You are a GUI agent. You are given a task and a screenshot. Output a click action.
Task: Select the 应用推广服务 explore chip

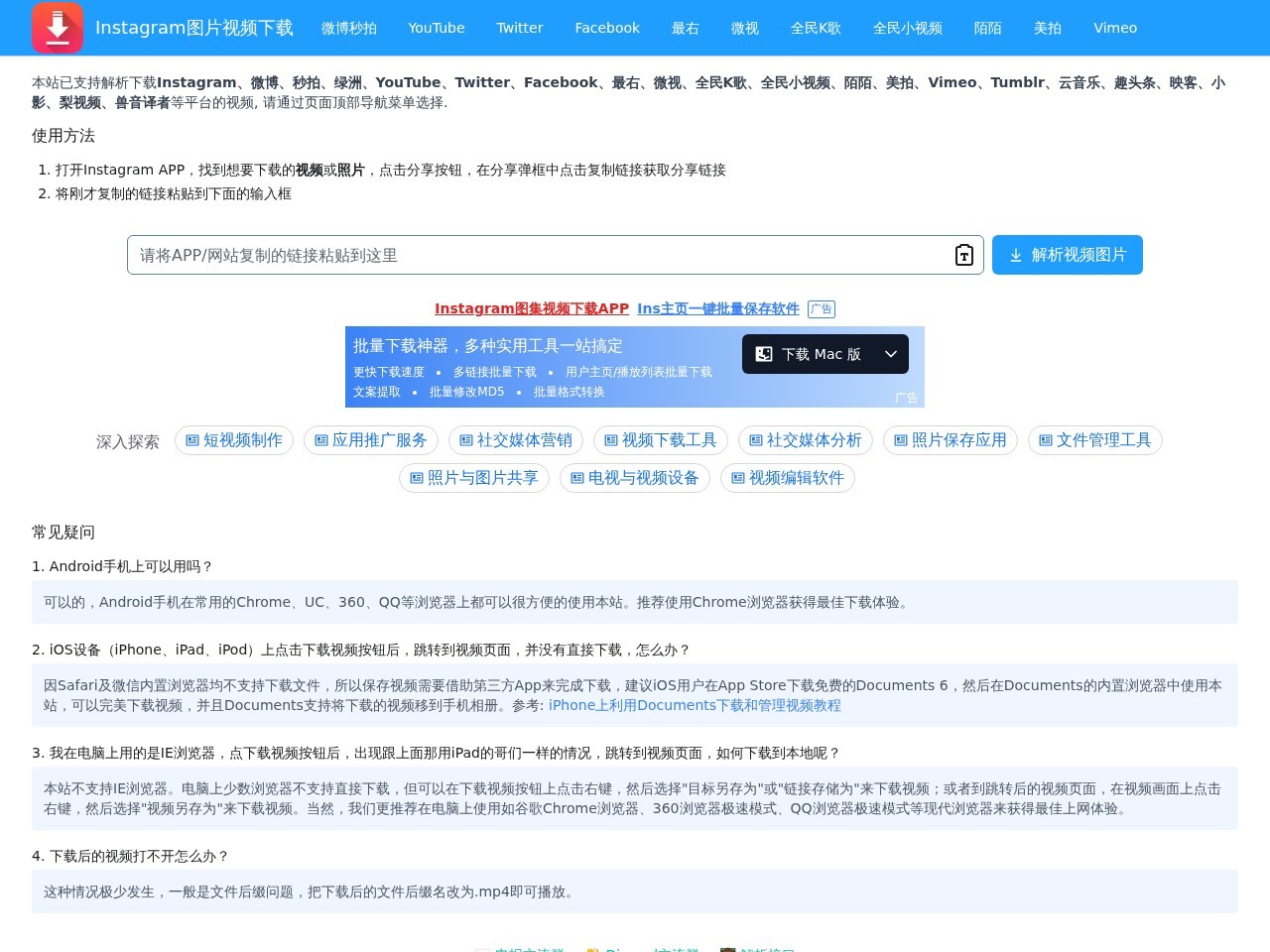(x=371, y=440)
